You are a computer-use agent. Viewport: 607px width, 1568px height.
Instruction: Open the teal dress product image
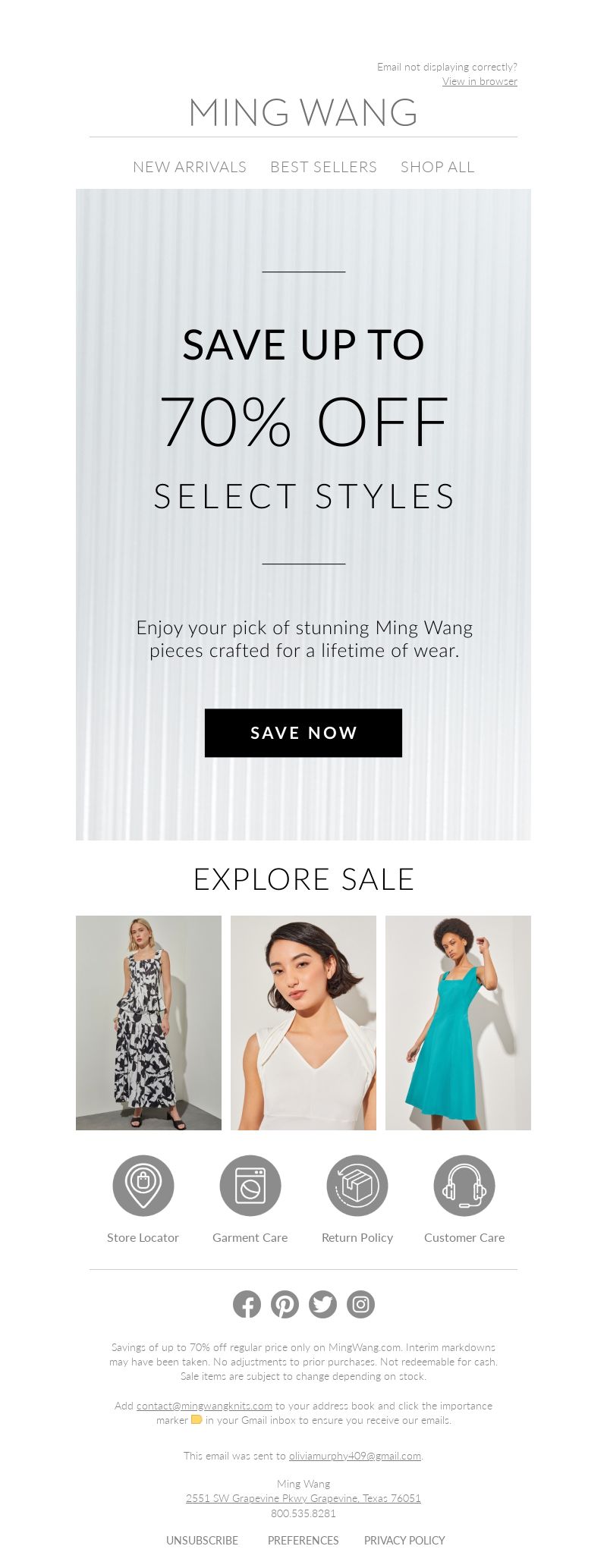[458, 1023]
